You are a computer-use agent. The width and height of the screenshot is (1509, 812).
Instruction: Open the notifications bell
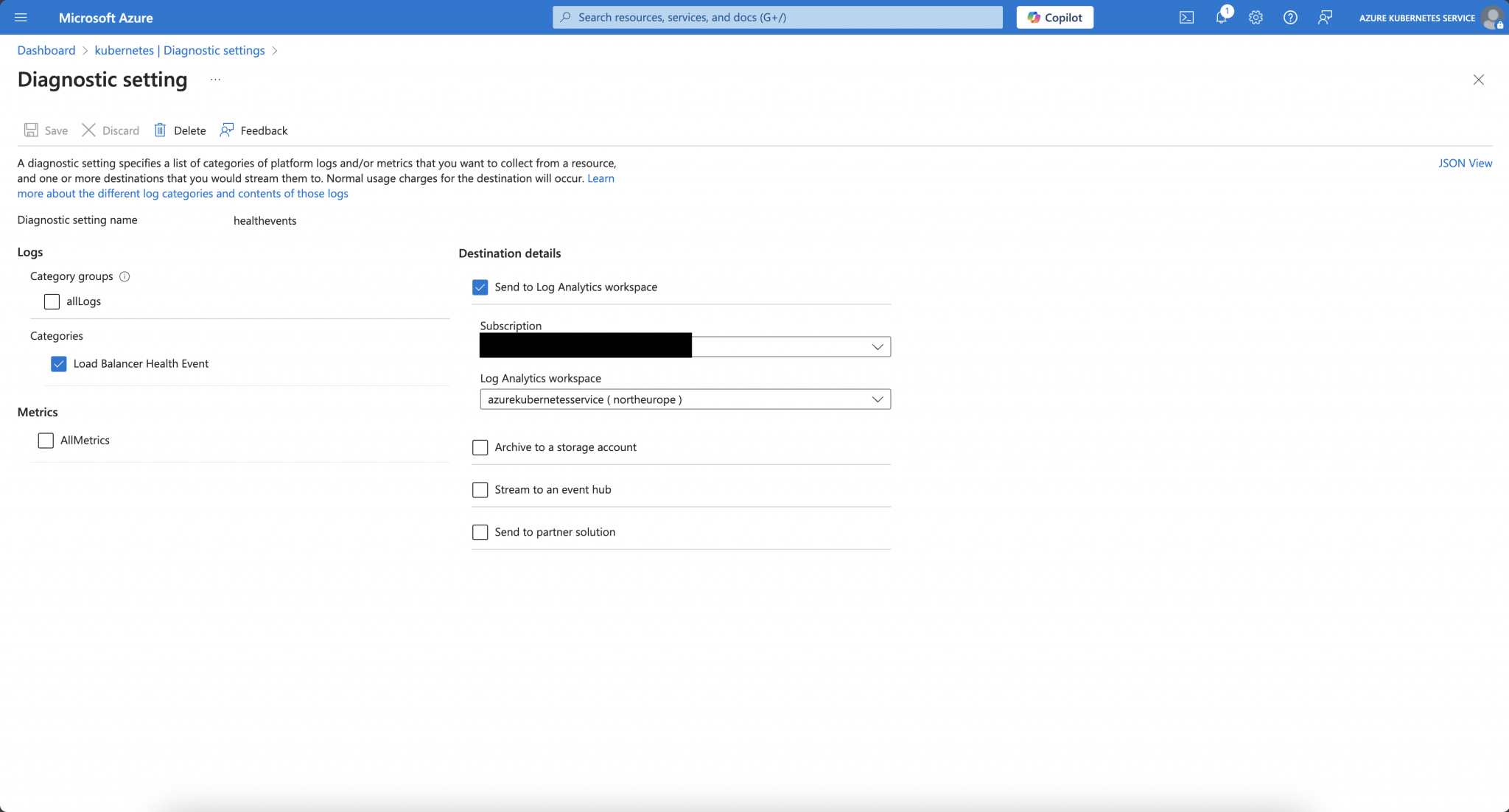point(1221,17)
